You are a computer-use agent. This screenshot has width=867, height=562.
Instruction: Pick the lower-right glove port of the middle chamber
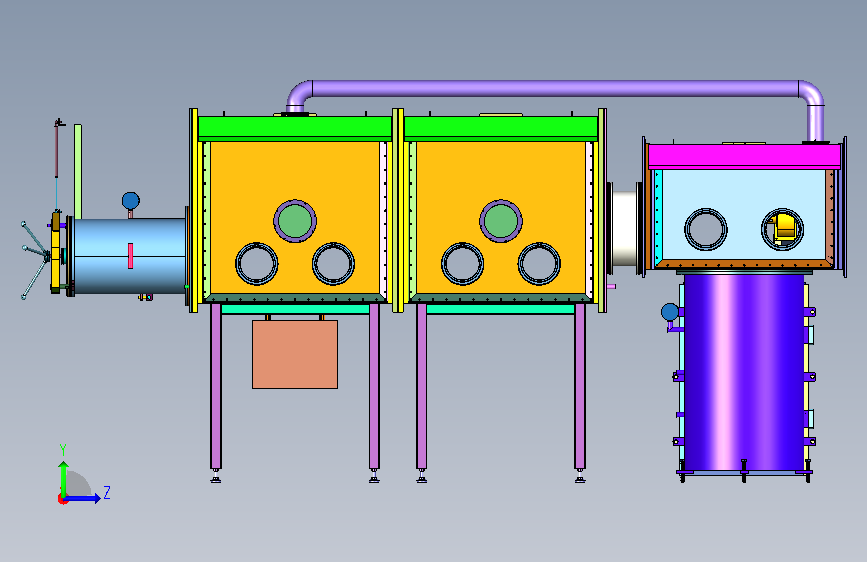tap(539, 264)
